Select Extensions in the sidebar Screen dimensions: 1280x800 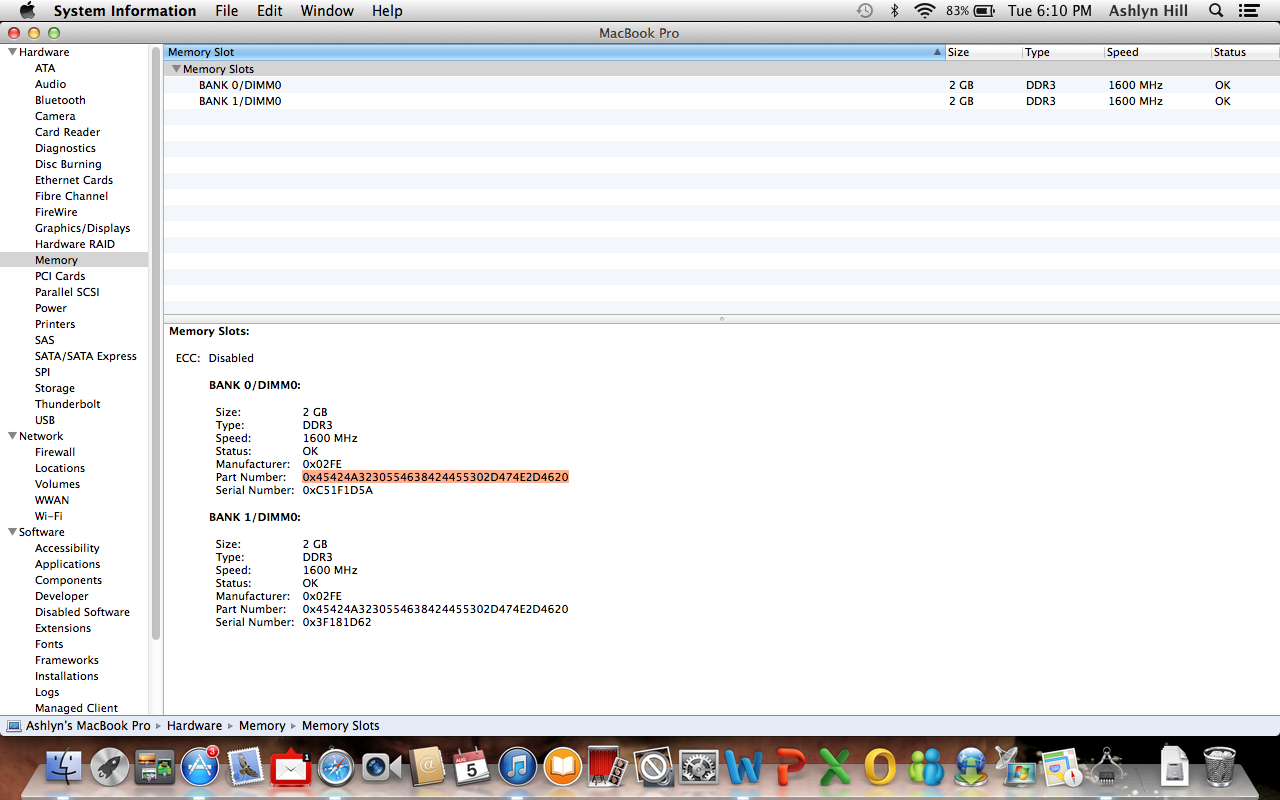pos(63,628)
